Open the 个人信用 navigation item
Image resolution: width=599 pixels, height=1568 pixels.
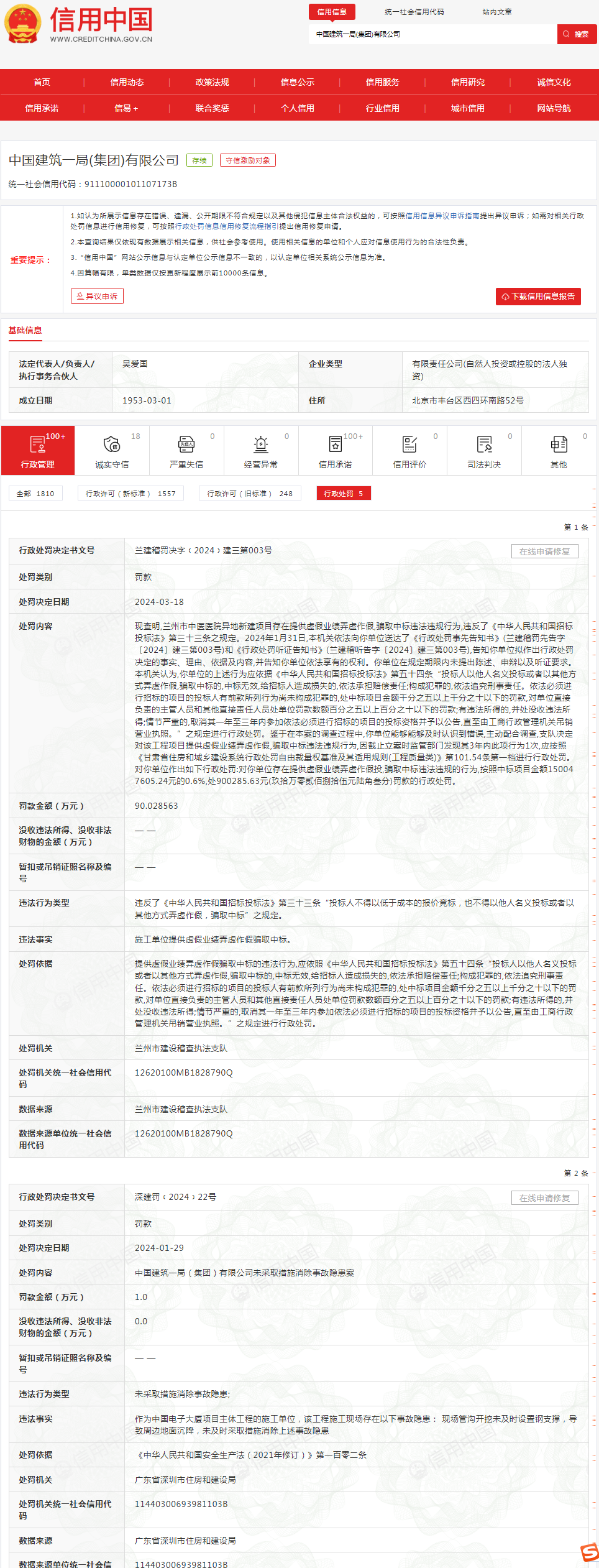point(297,108)
